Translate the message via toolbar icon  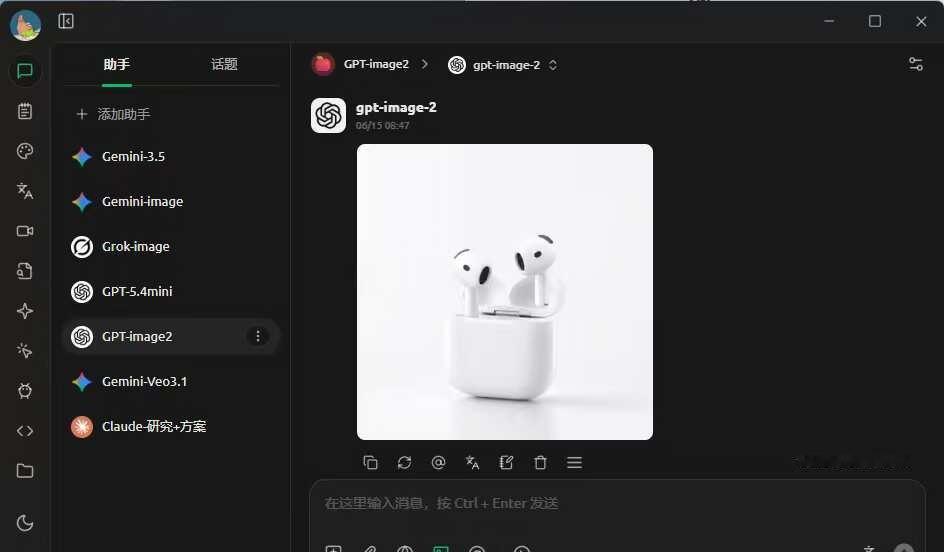click(473, 462)
